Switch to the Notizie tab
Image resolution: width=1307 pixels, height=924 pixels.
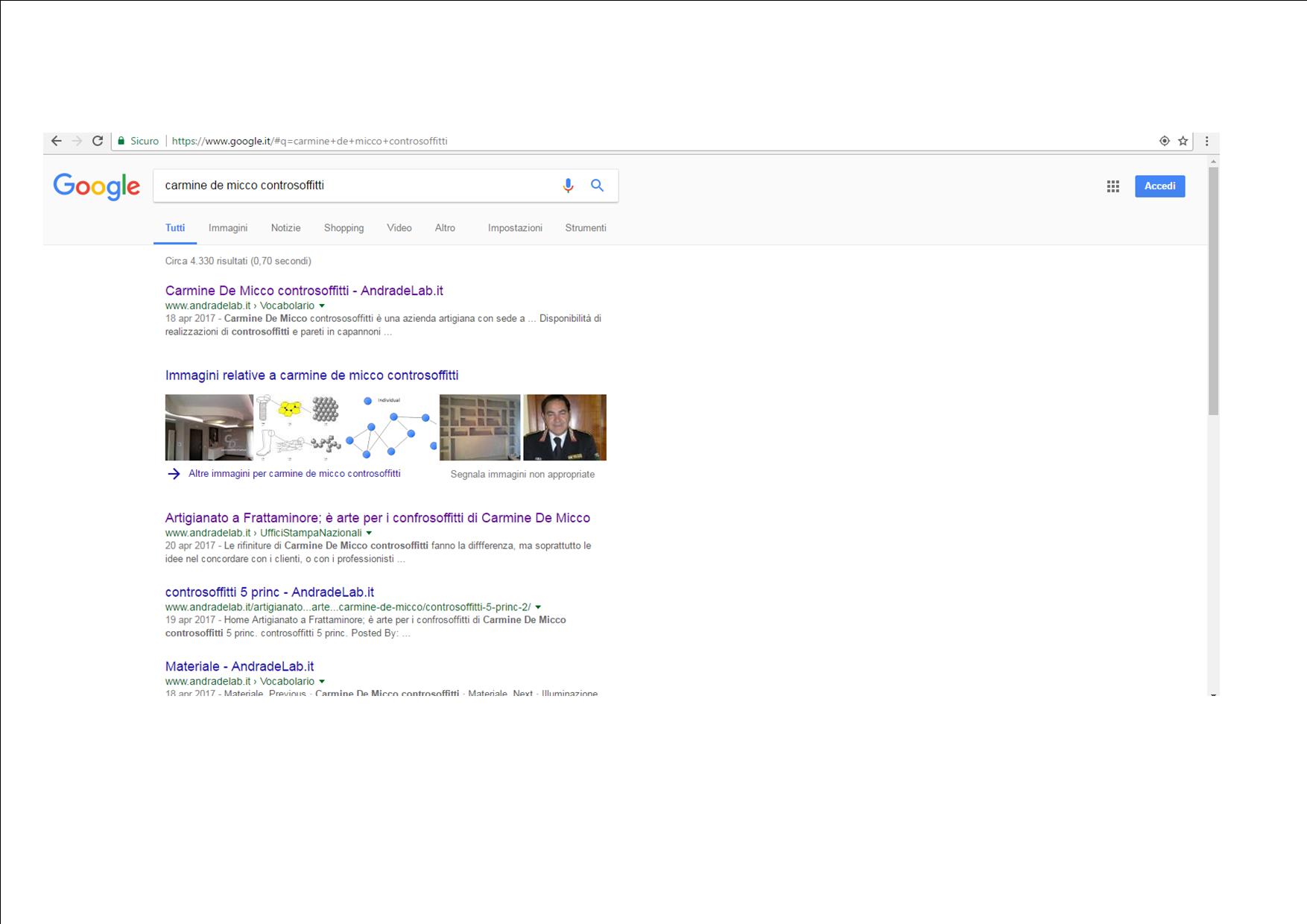click(286, 228)
